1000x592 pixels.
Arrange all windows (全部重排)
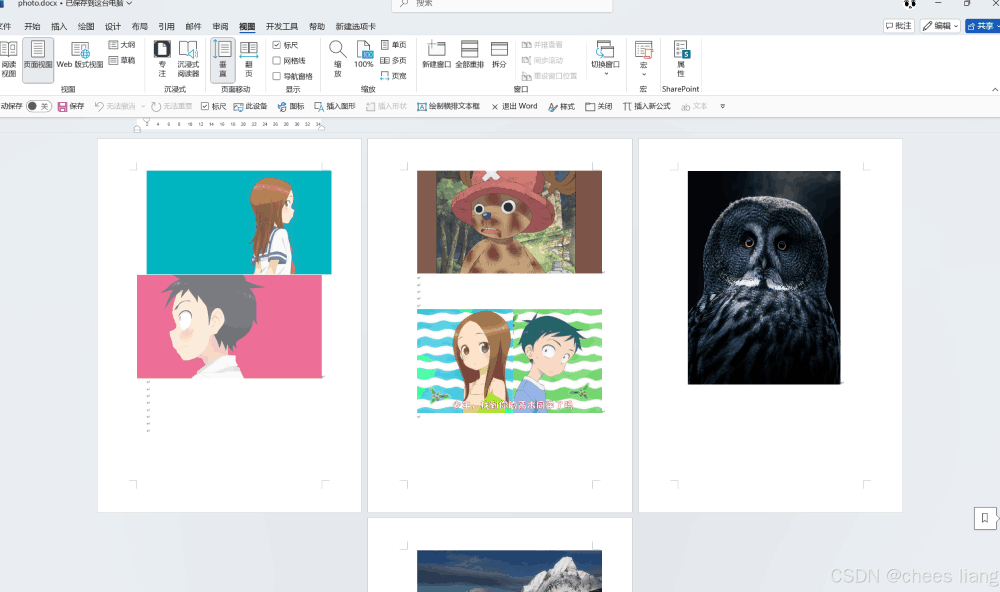click(469, 57)
